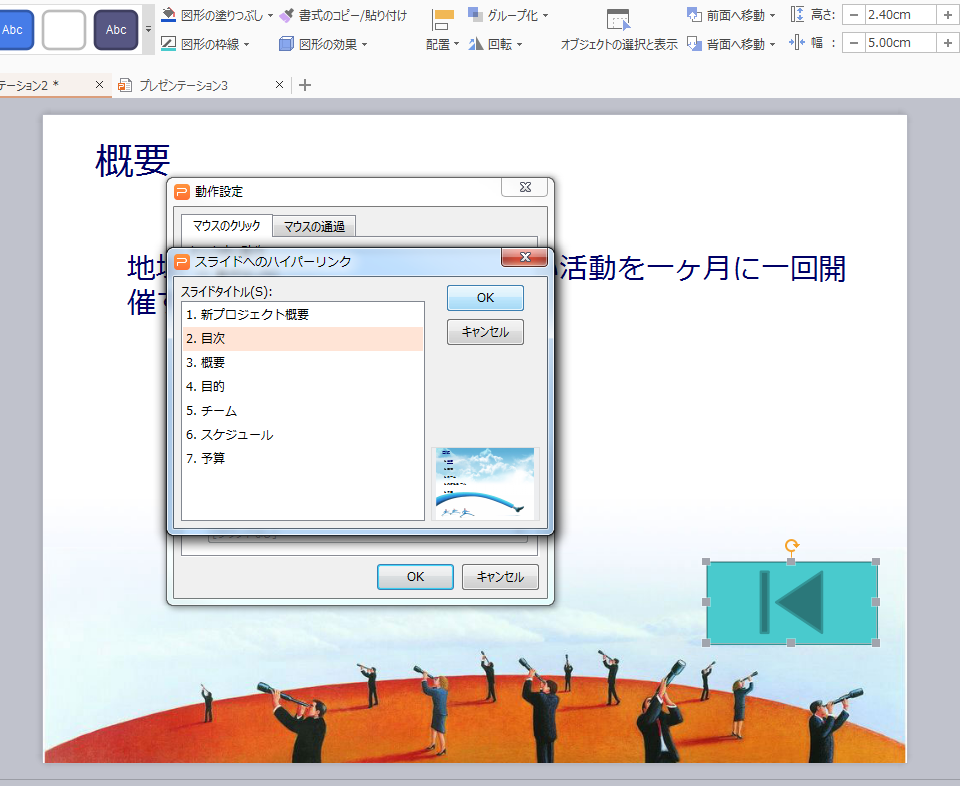Click the slide preview thumbnail in hyperlink dialog

tap(485, 484)
